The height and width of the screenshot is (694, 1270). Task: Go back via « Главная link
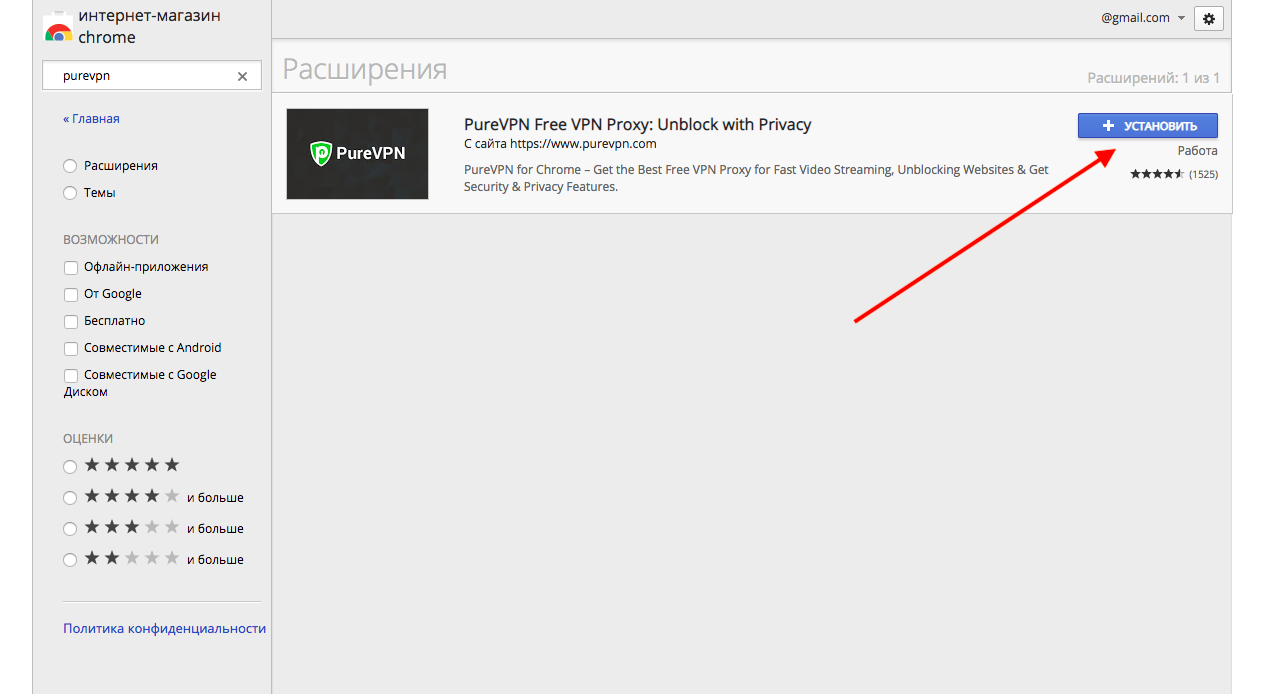(x=91, y=118)
